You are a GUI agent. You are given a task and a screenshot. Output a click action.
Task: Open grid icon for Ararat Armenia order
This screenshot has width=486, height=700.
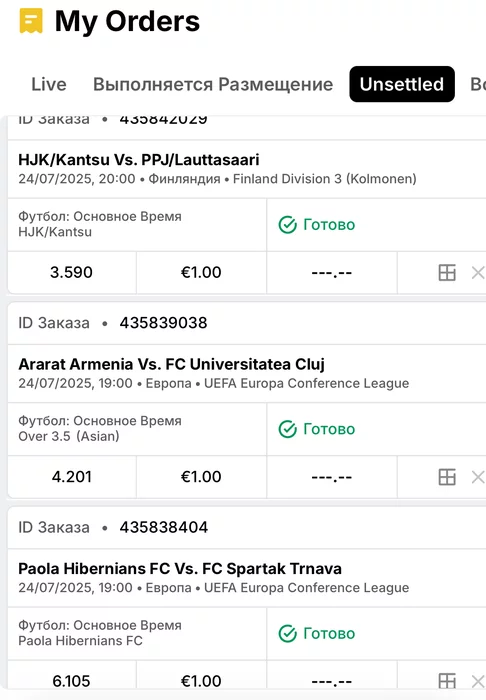[447, 477]
